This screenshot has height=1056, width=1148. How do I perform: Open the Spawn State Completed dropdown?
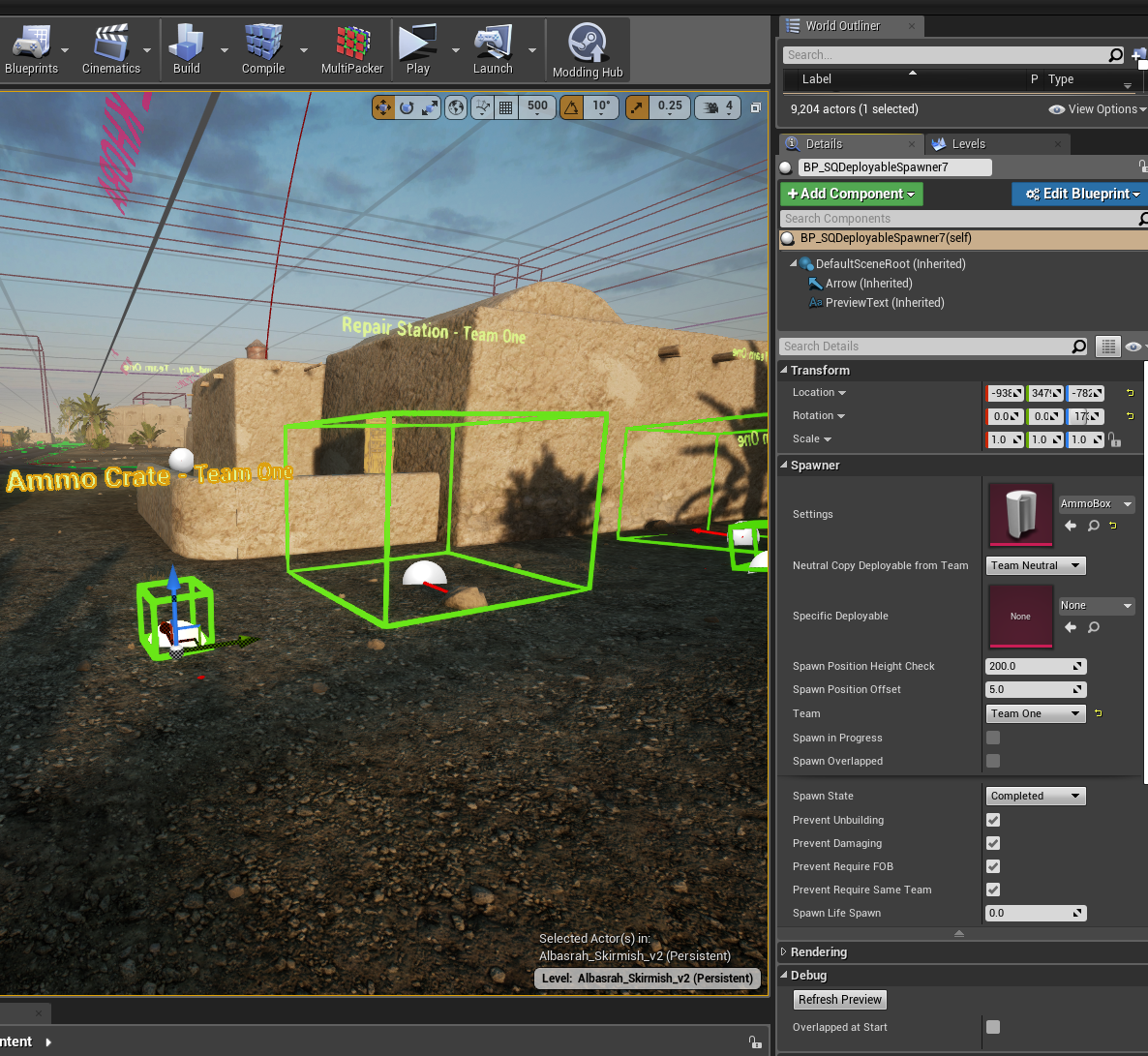1036,796
